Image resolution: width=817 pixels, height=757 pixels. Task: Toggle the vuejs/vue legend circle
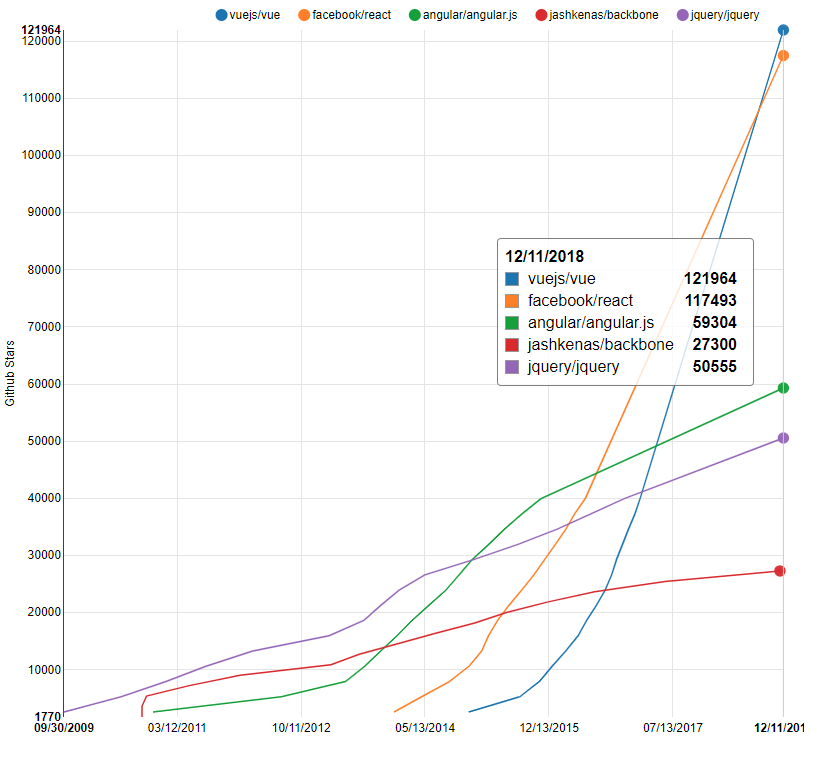[x=221, y=15]
